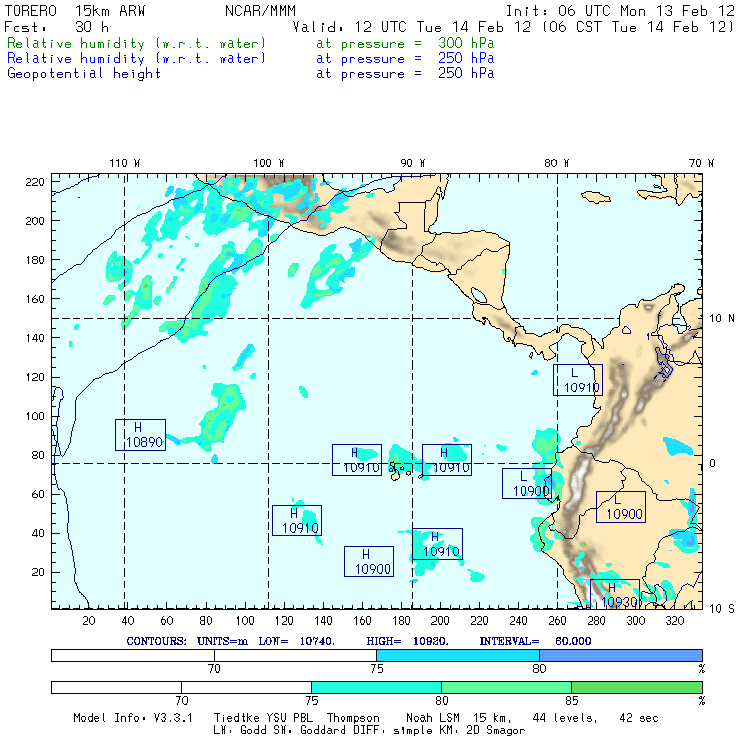Click the light green 80-85 colorbar segment
Image resolution: width=740 pixels, height=740 pixels.
pos(506,687)
